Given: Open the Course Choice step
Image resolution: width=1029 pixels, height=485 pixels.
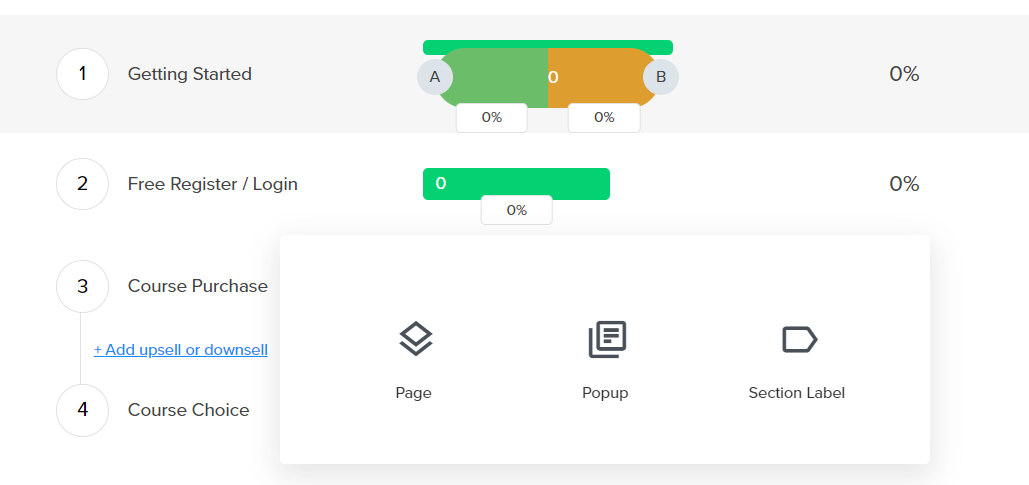Looking at the screenshot, I should [189, 410].
